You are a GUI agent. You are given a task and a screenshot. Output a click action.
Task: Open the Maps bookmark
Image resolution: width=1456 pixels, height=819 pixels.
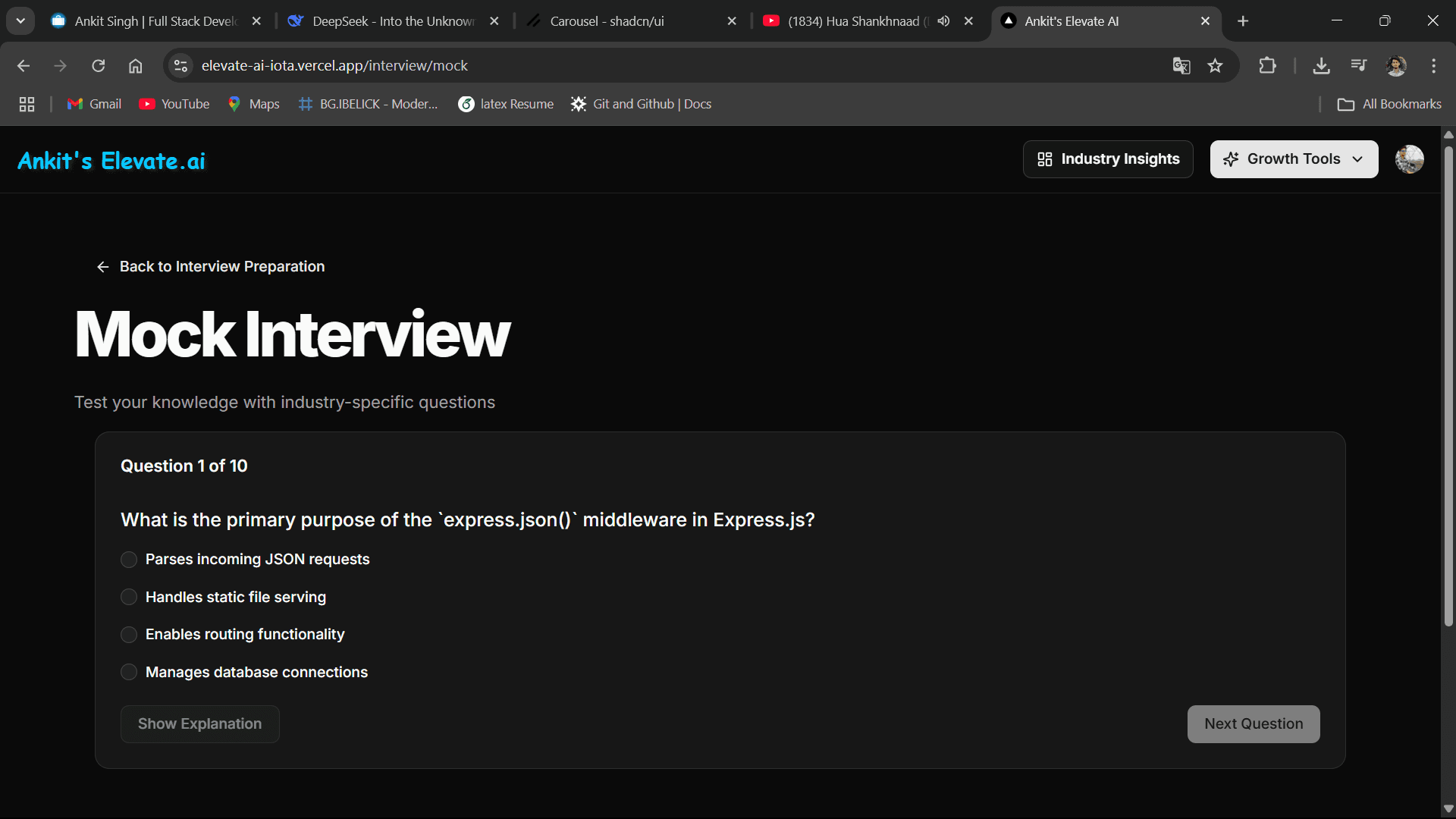point(253,105)
